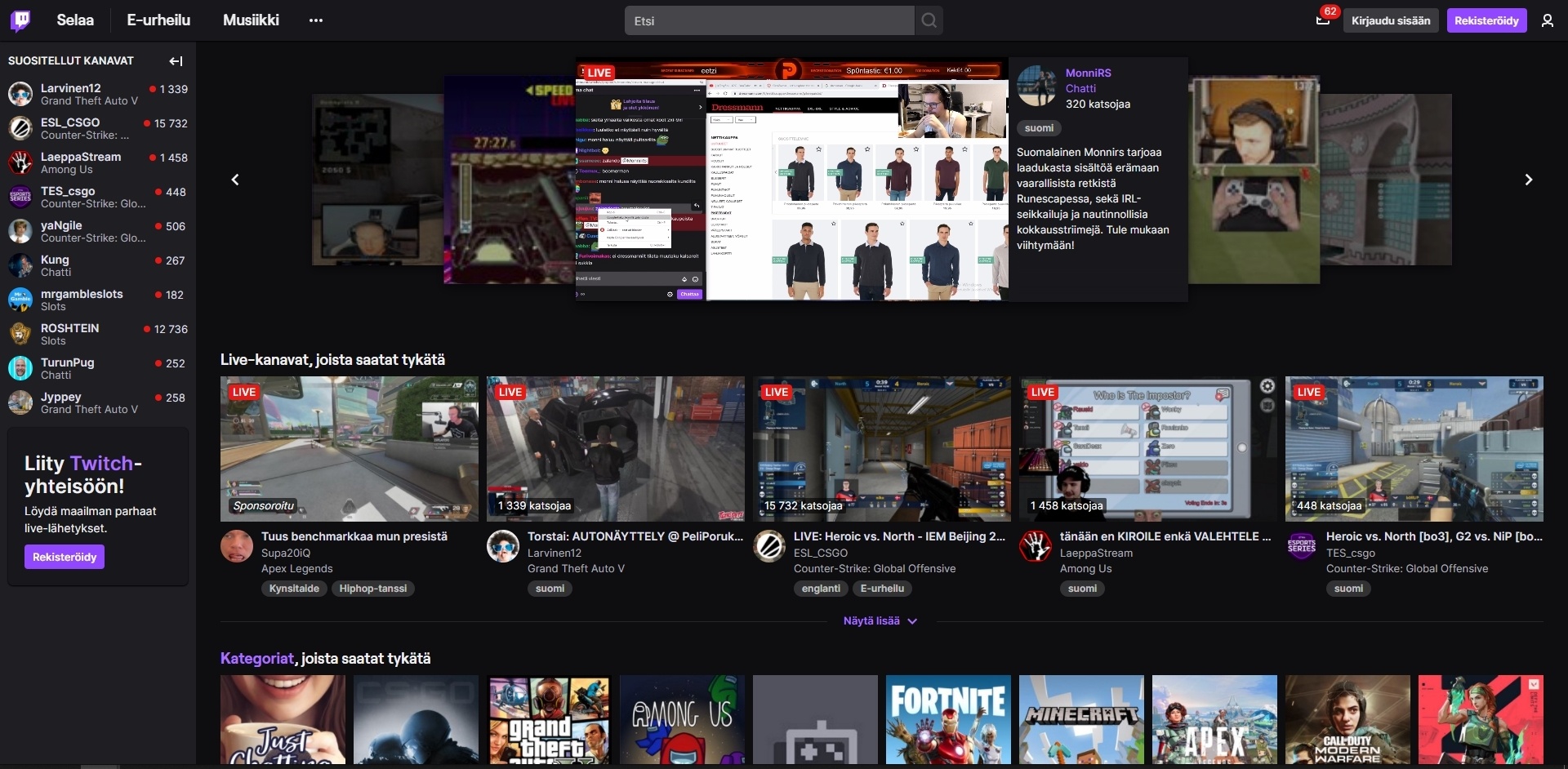Open the Twitch home logo
The width and height of the screenshot is (1568, 769).
pos(20,20)
